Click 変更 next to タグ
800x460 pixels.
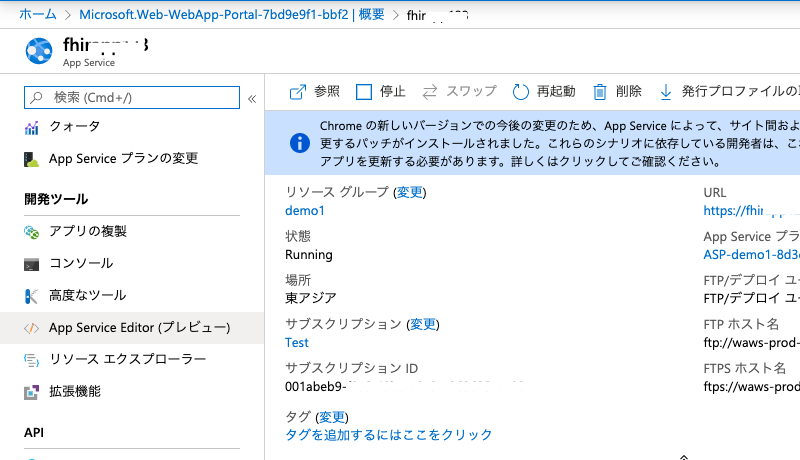click(332, 417)
